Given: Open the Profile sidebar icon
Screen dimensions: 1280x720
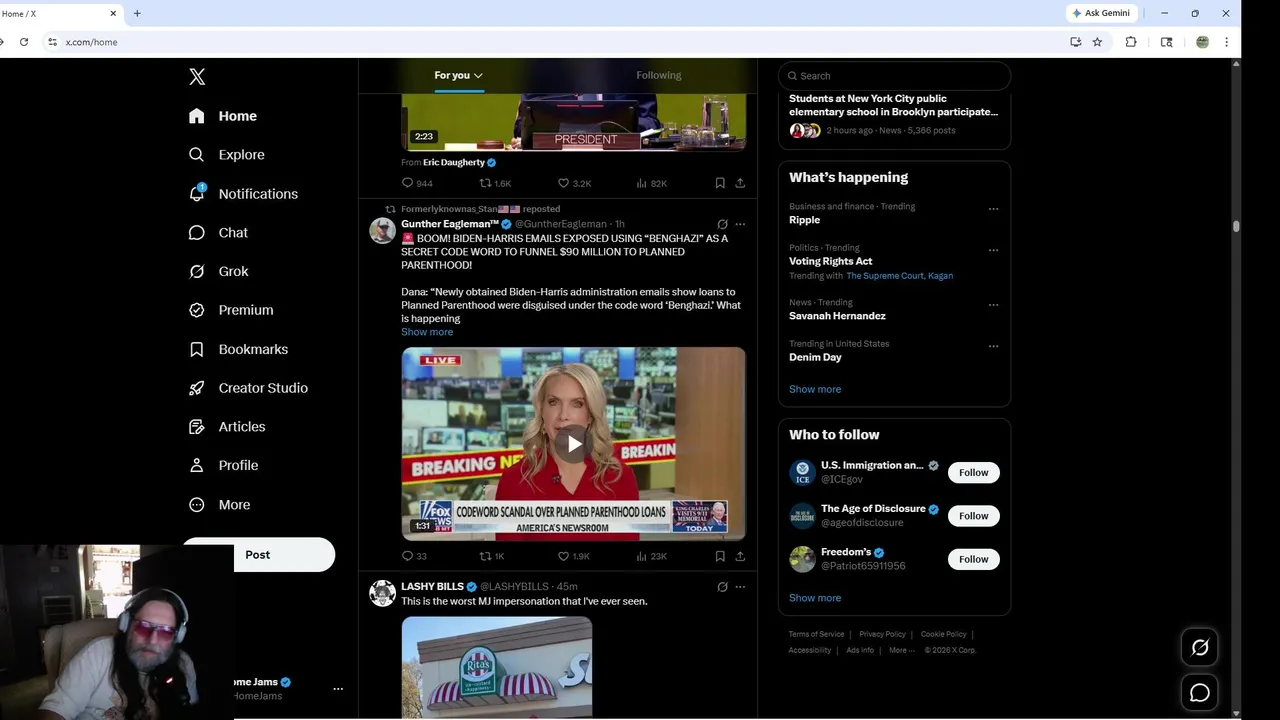Looking at the screenshot, I should (197, 466).
